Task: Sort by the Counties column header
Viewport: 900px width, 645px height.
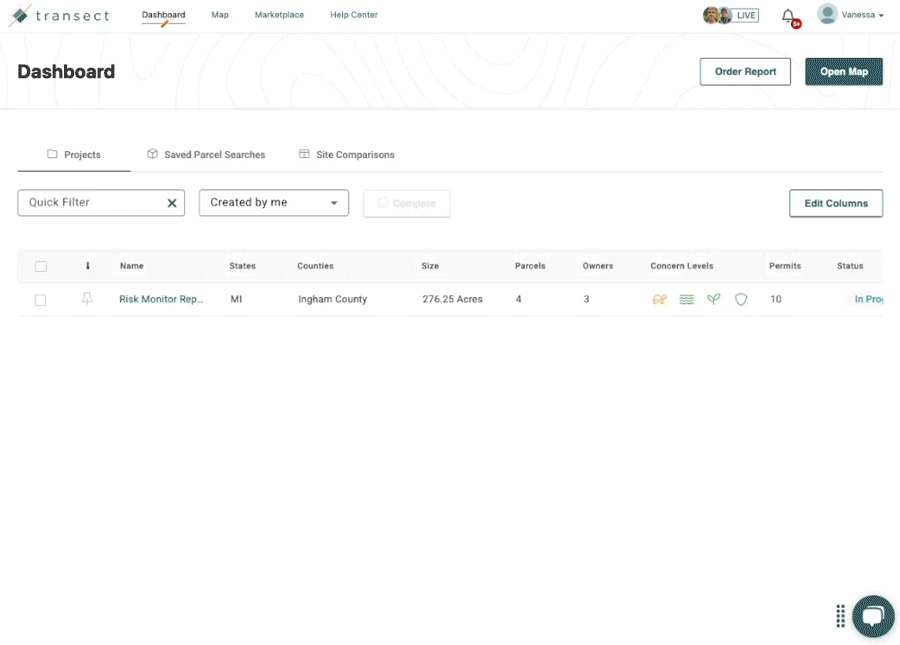Action: coord(315,266)
